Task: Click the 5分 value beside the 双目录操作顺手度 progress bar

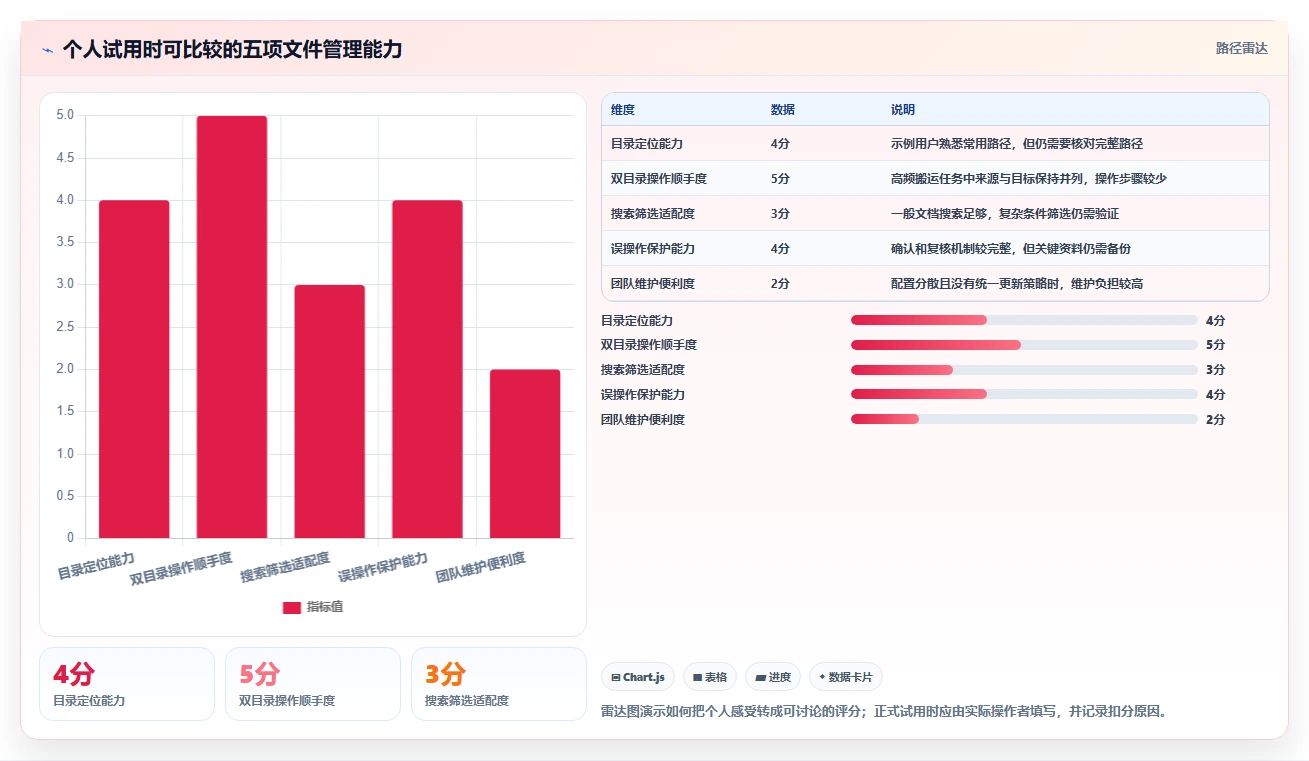Action: pyautogui.click(x=1215, y=345)
